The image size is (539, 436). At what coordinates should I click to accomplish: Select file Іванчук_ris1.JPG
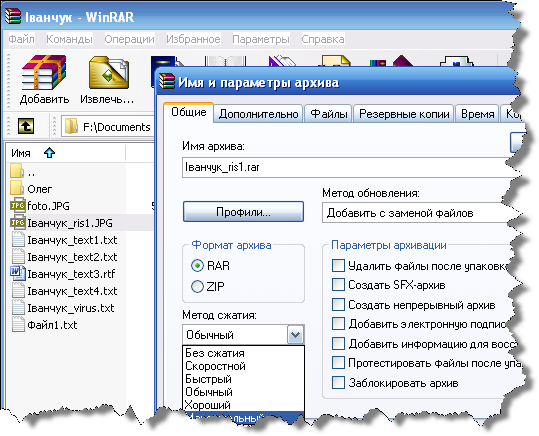point(70,223)
